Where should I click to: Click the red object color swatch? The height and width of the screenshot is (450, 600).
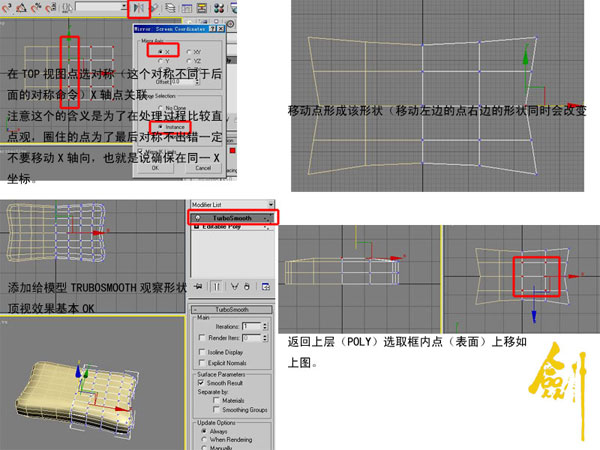(232, 151)
